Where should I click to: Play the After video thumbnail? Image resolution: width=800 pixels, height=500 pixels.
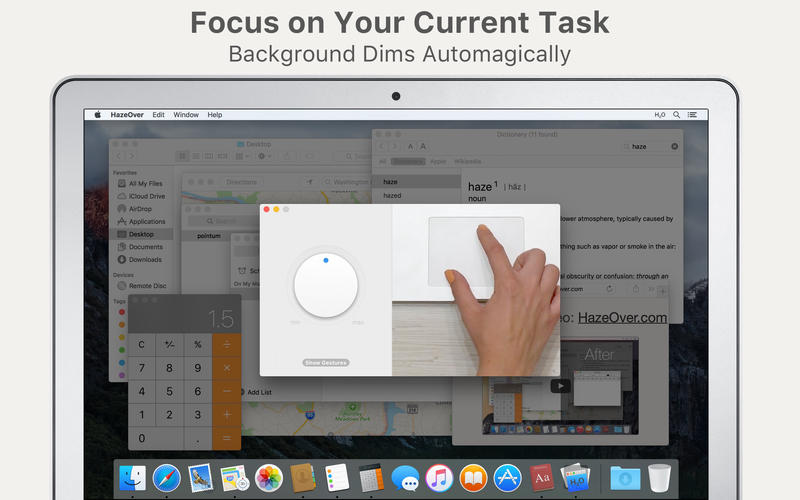point(560,386)
